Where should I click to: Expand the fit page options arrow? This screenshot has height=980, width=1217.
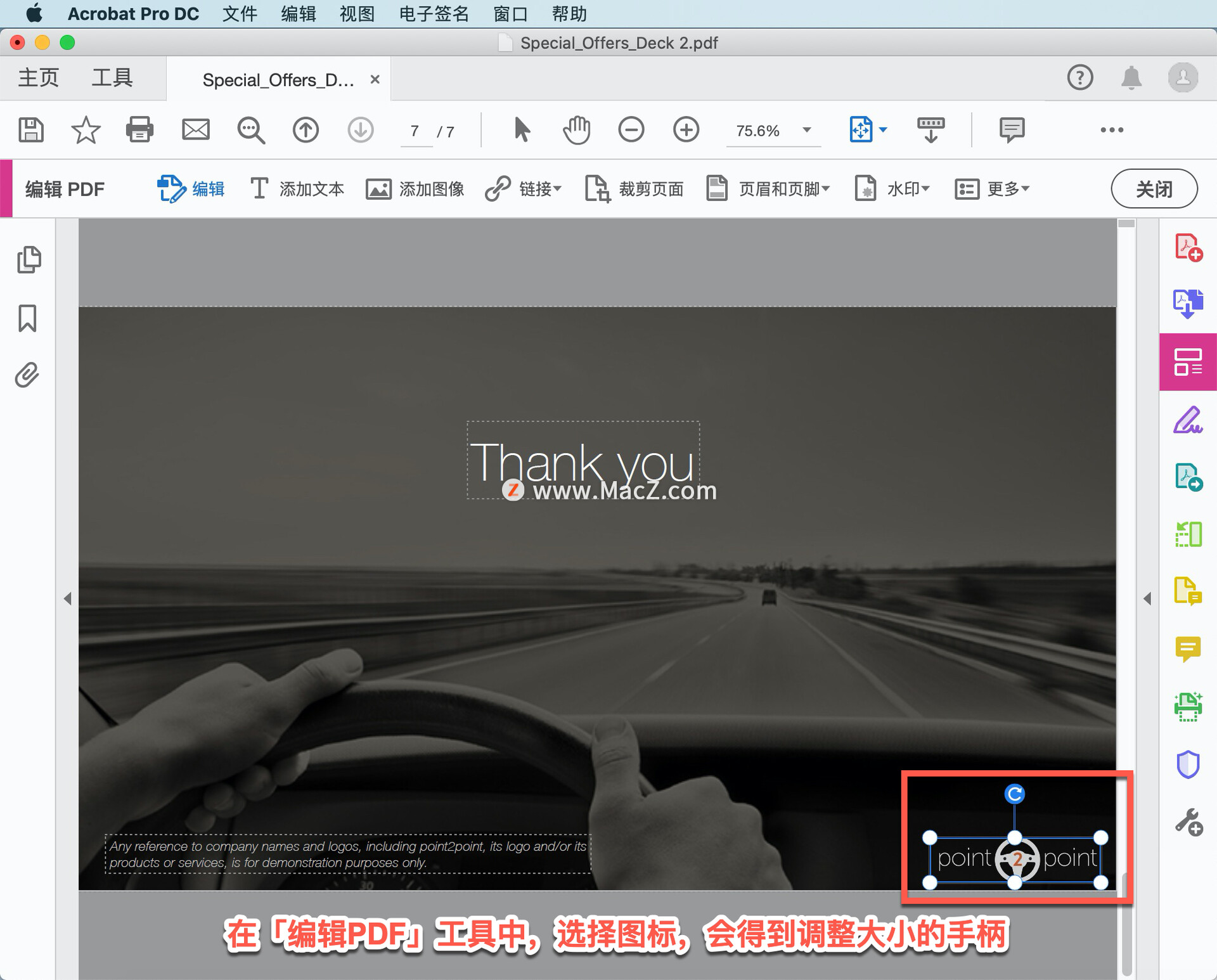(x=883, y=130)
